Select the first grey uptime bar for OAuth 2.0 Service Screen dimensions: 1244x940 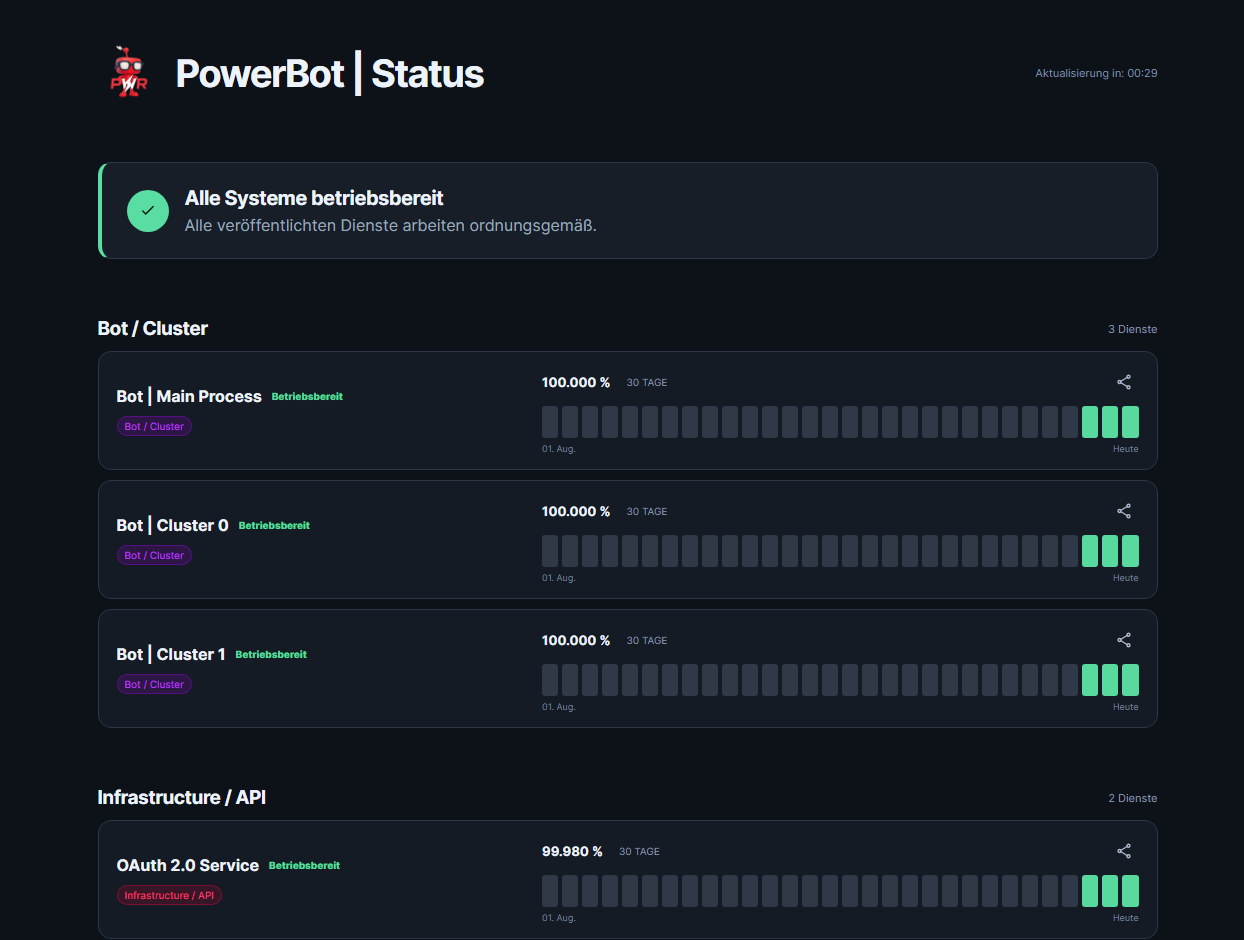pyautogui.click(x=550, y=891)
